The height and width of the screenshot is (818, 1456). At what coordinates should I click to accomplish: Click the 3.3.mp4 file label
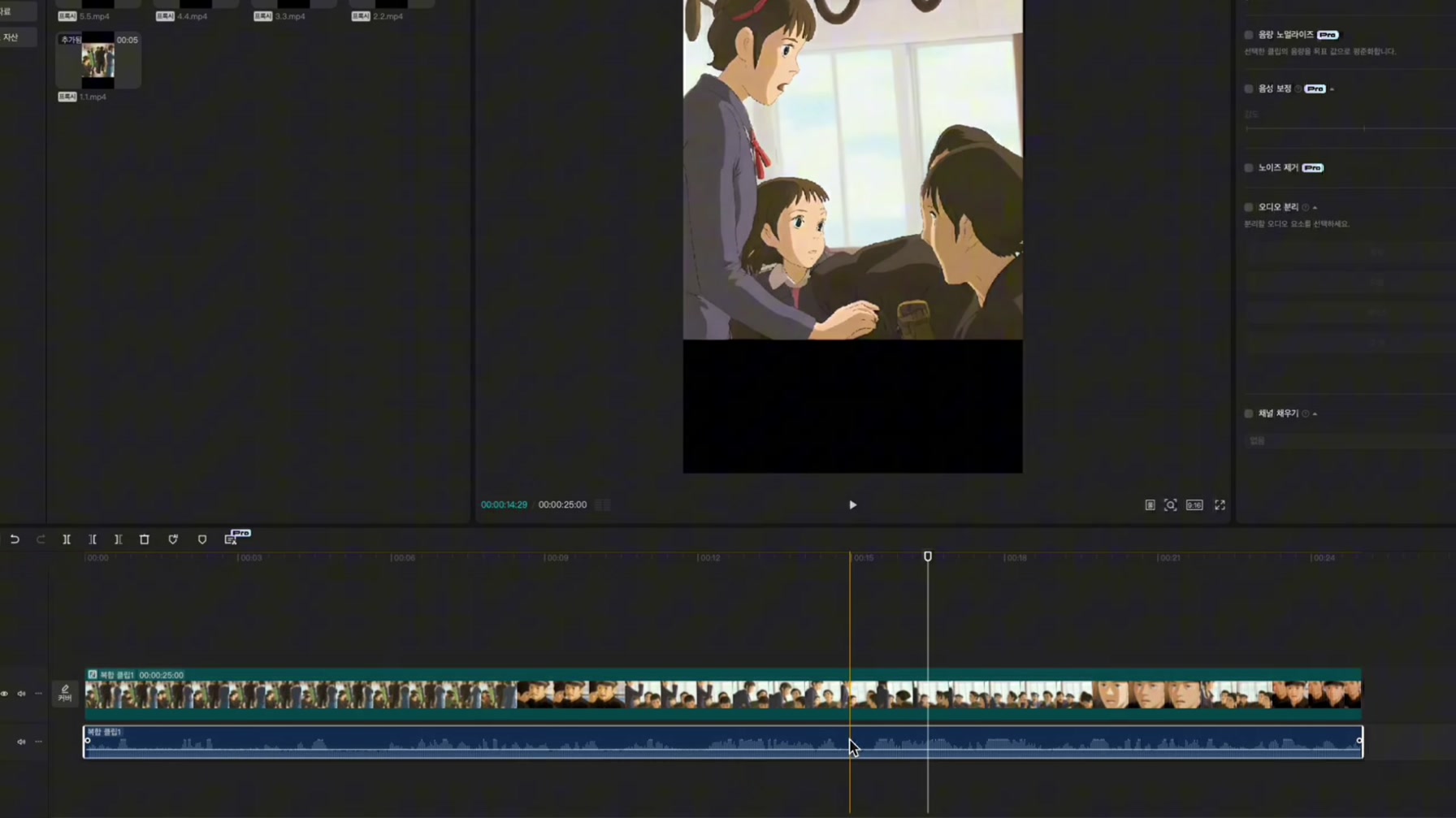click(290, 16)
